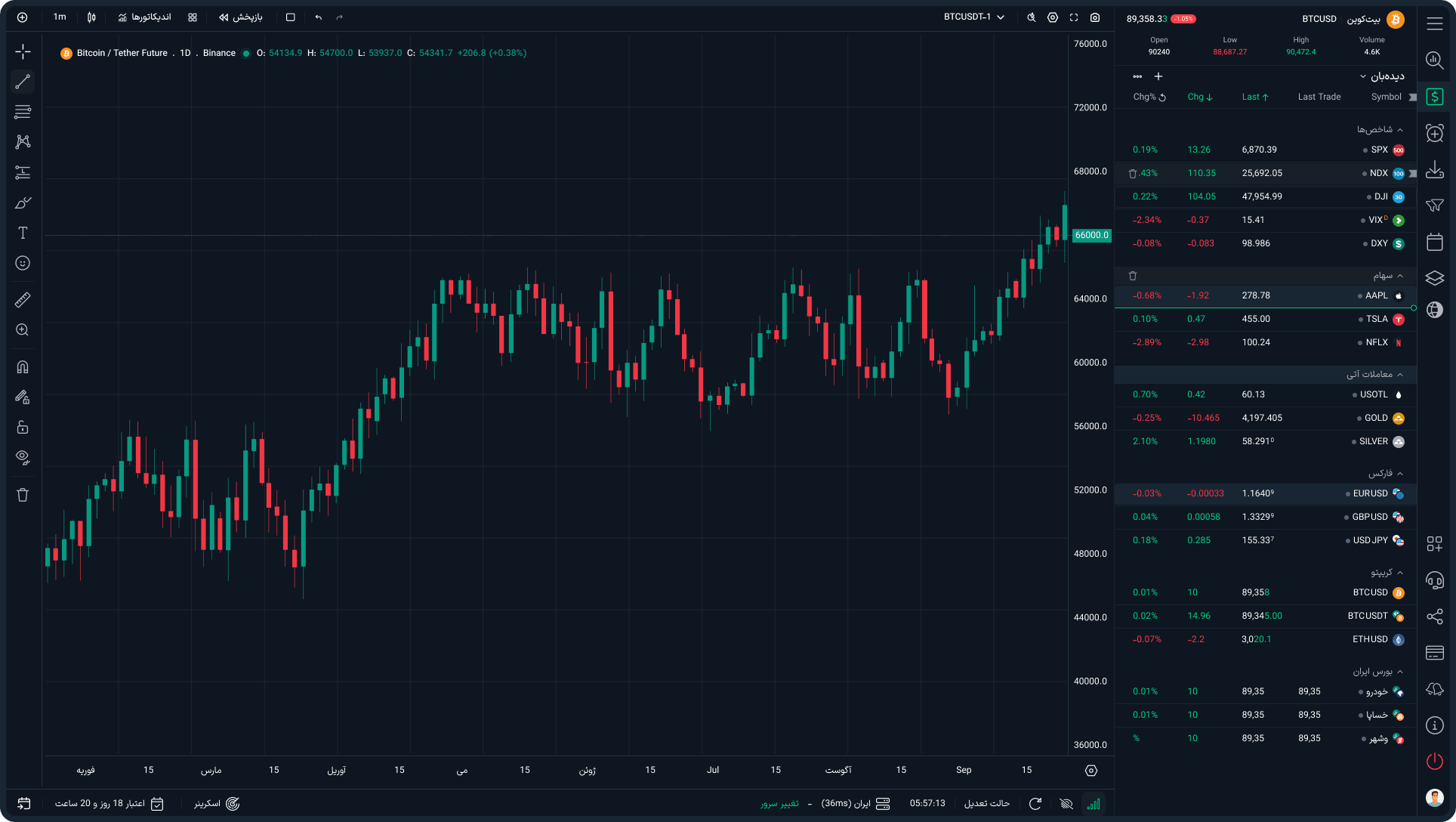
Task: Toggle fullscreen chart mode
Action: pyautogui.click(x=1074, y=17)
